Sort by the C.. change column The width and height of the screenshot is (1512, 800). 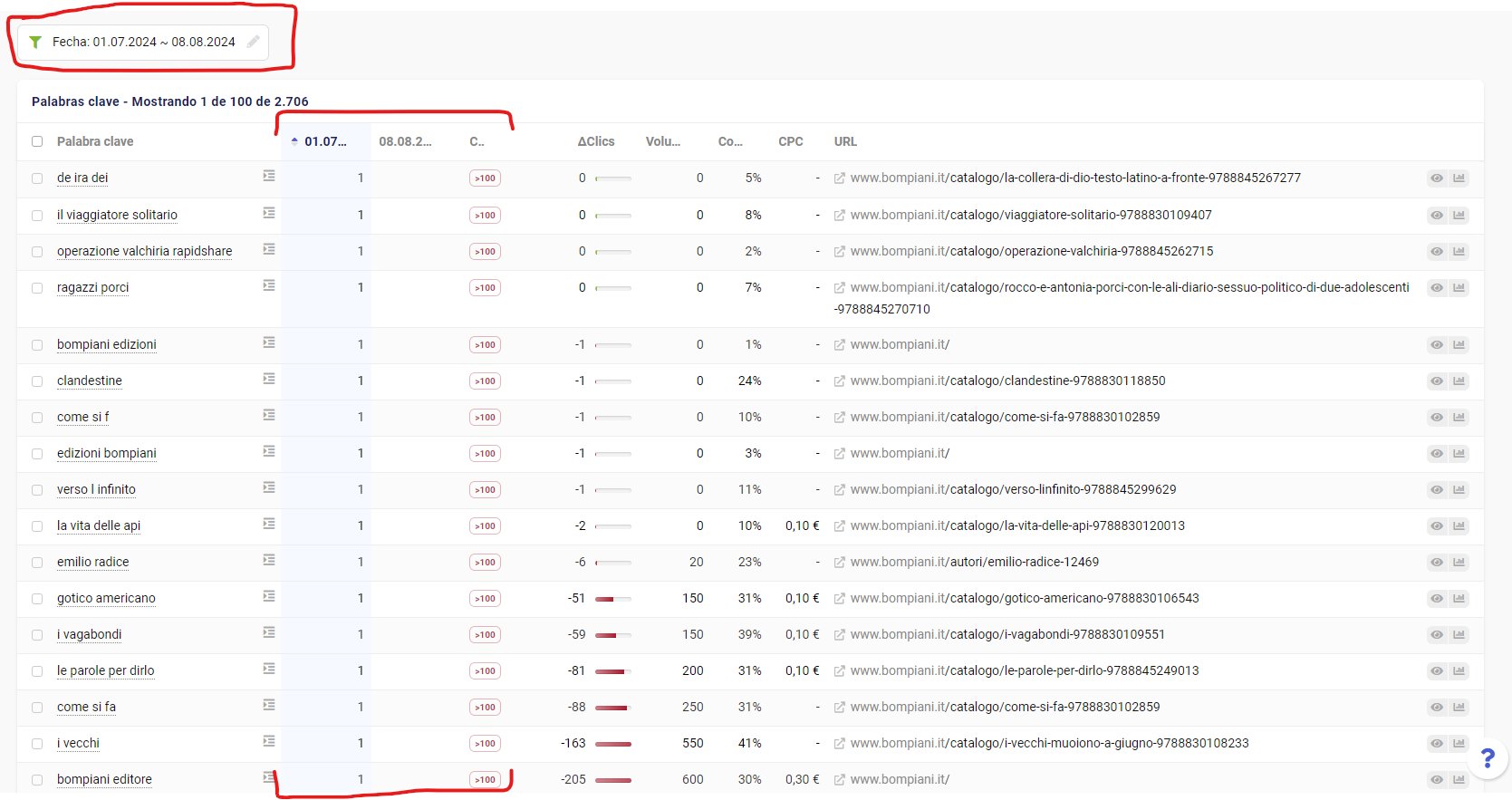[x=477, y=141]
